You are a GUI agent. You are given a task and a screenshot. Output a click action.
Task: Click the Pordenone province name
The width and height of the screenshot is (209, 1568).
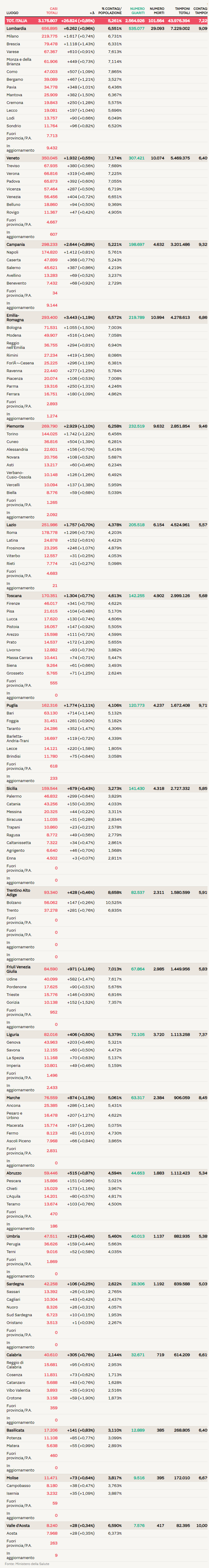tap(16, 987)
